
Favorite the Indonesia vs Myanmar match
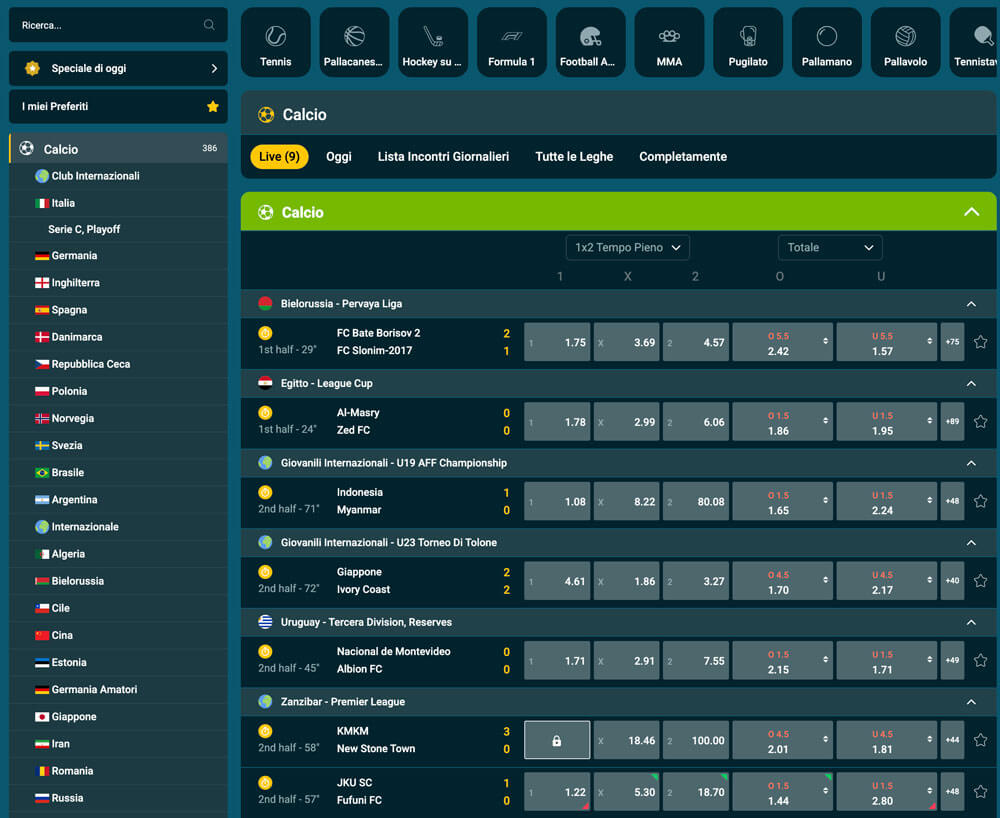980,501
